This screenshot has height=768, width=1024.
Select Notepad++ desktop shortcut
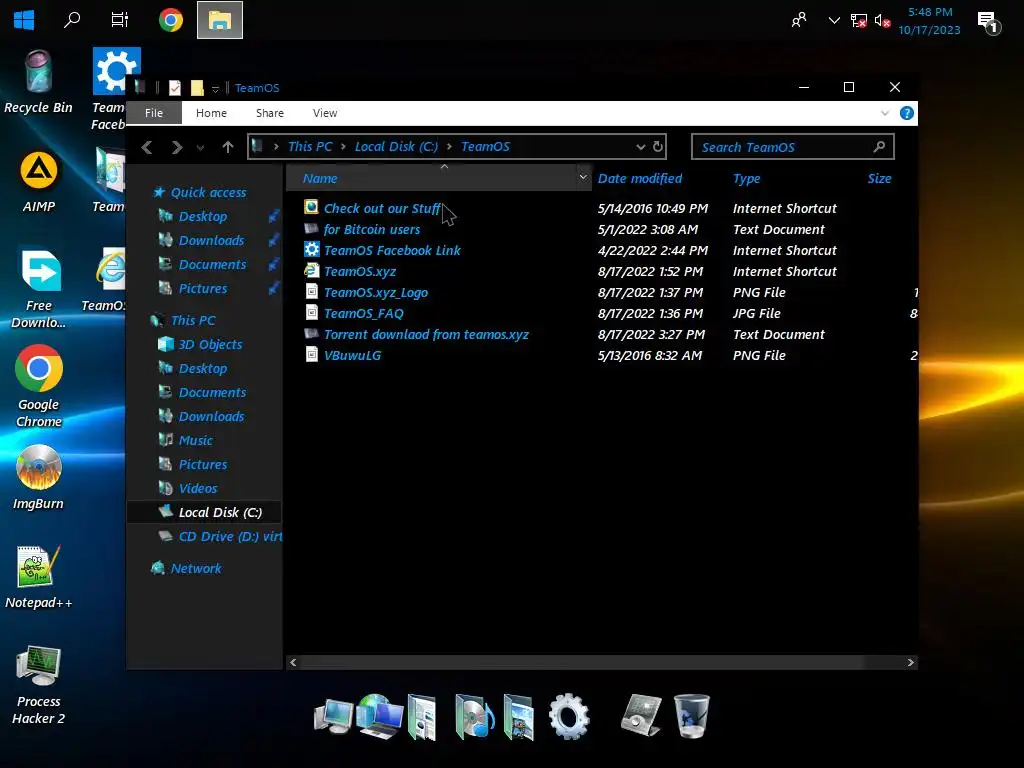pos(39,577)
